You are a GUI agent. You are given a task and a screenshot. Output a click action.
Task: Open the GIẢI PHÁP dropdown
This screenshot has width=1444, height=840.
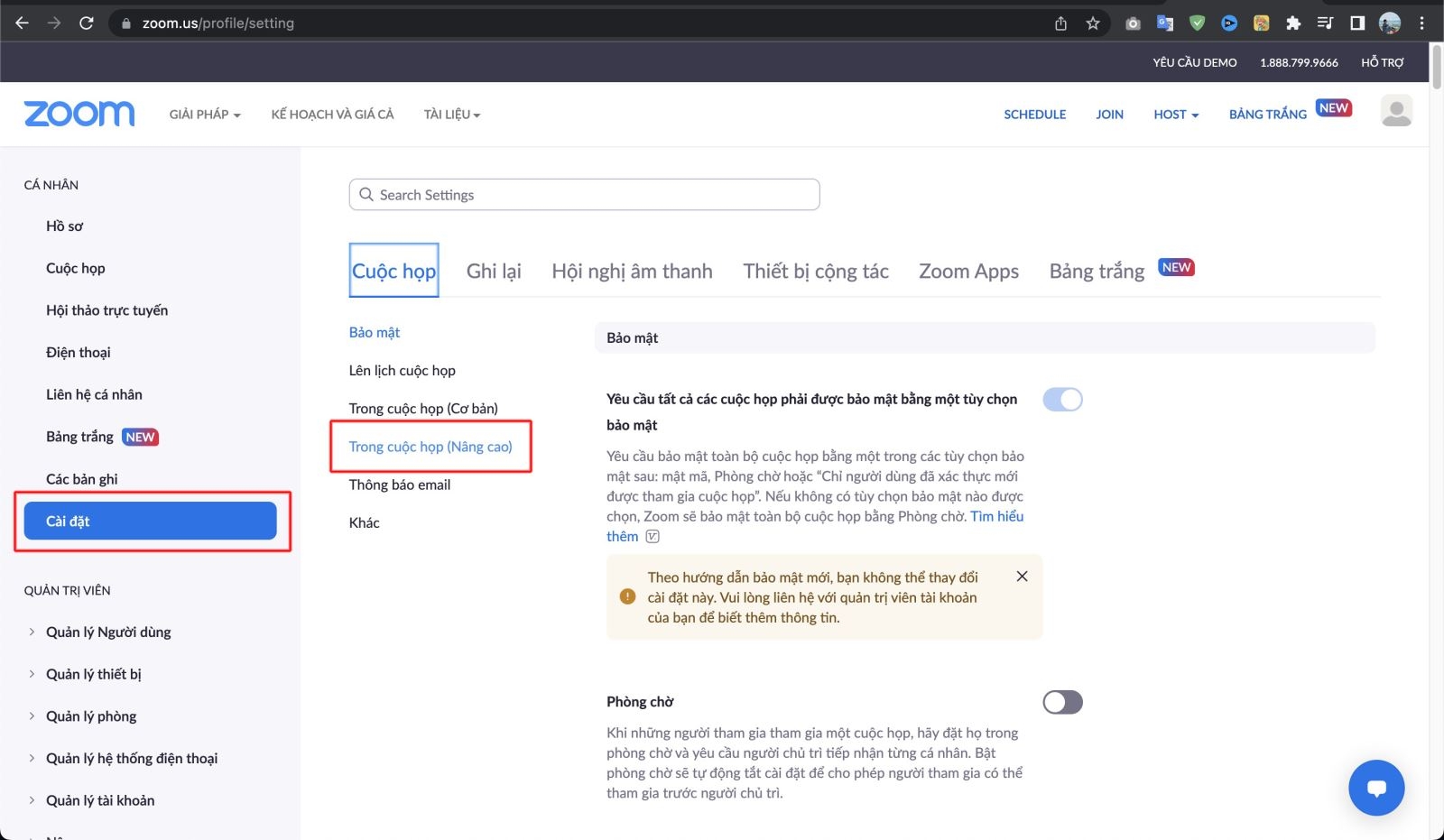205,115
